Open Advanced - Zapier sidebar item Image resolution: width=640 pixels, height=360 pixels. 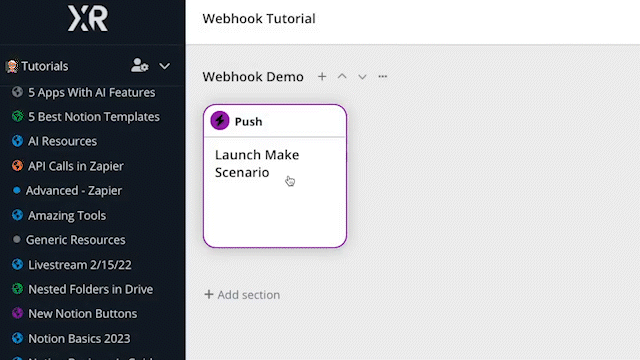click(x=73, y=191)
